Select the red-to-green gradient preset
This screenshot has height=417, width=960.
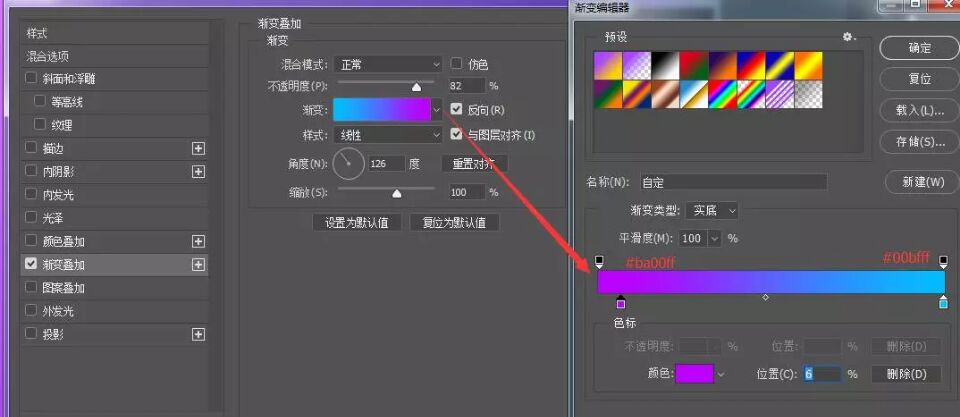(694, 66)
